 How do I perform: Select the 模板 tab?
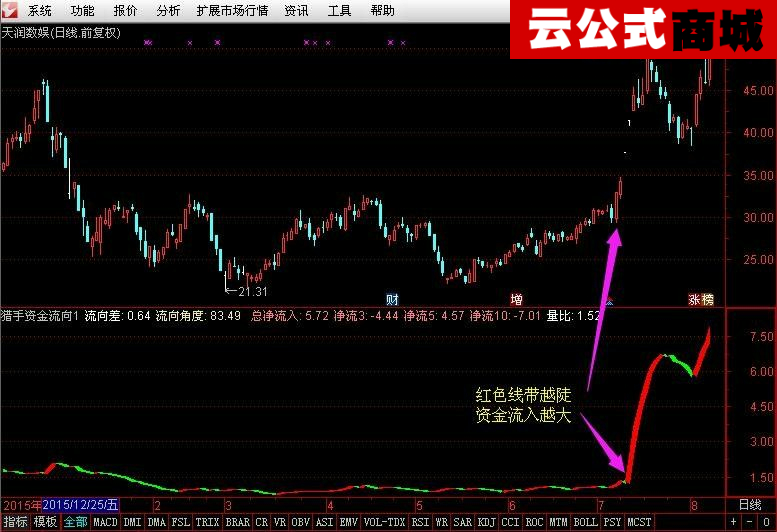click(46, 522)
